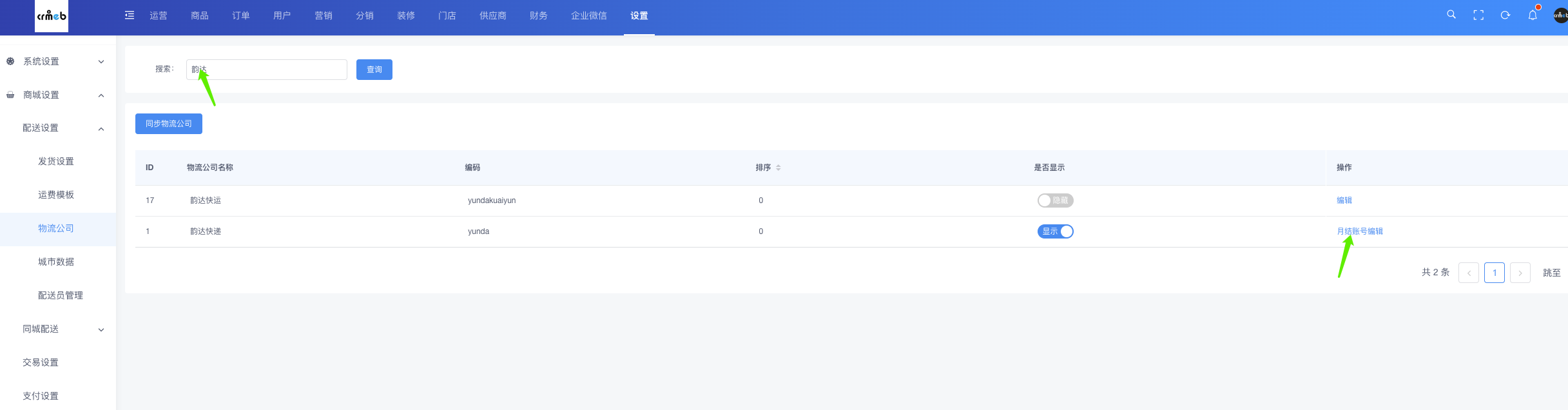This screenshot has height=410, width=1568.
Task: Click the 排序 column sort arrows
Action: tap(779, 168)
